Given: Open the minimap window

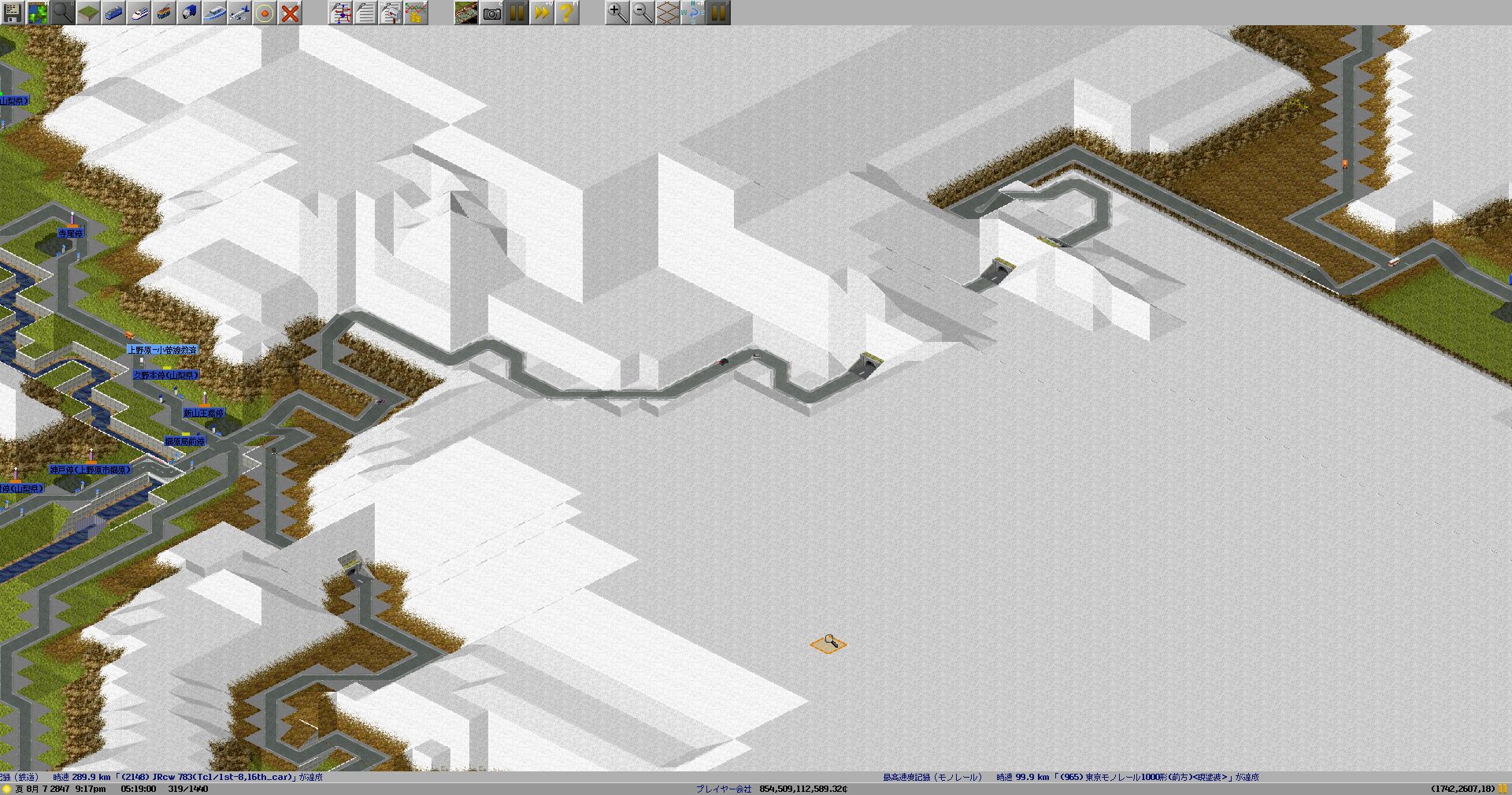Looking at the screenshot, I should pos(38,13).
